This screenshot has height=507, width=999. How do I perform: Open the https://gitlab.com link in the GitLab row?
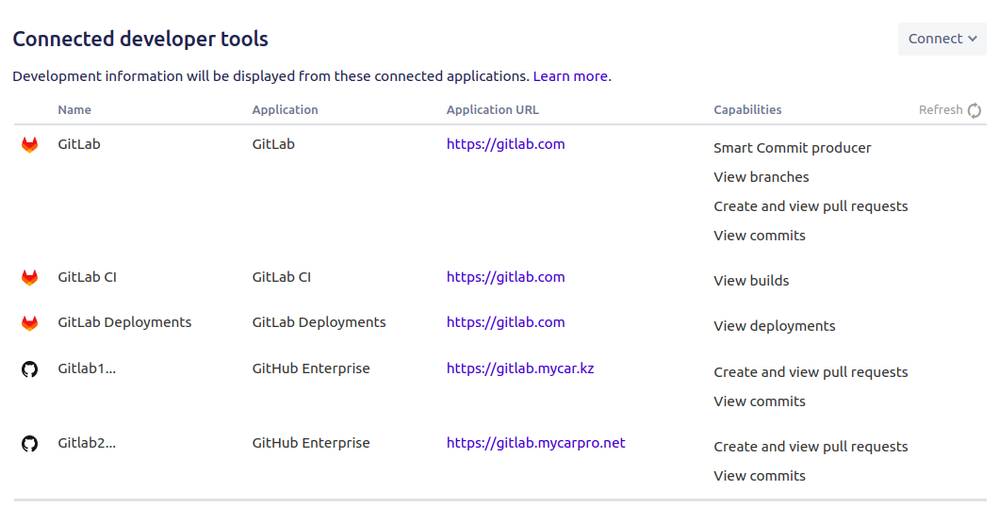click(x=505, y=144)
